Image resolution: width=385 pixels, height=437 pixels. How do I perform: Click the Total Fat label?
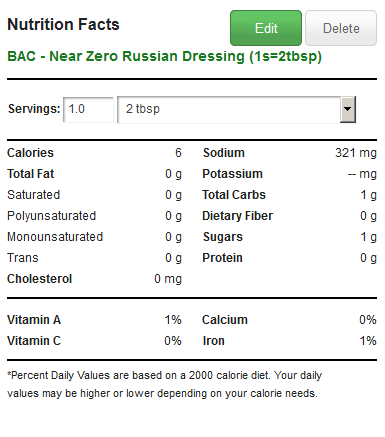(31, 174)
